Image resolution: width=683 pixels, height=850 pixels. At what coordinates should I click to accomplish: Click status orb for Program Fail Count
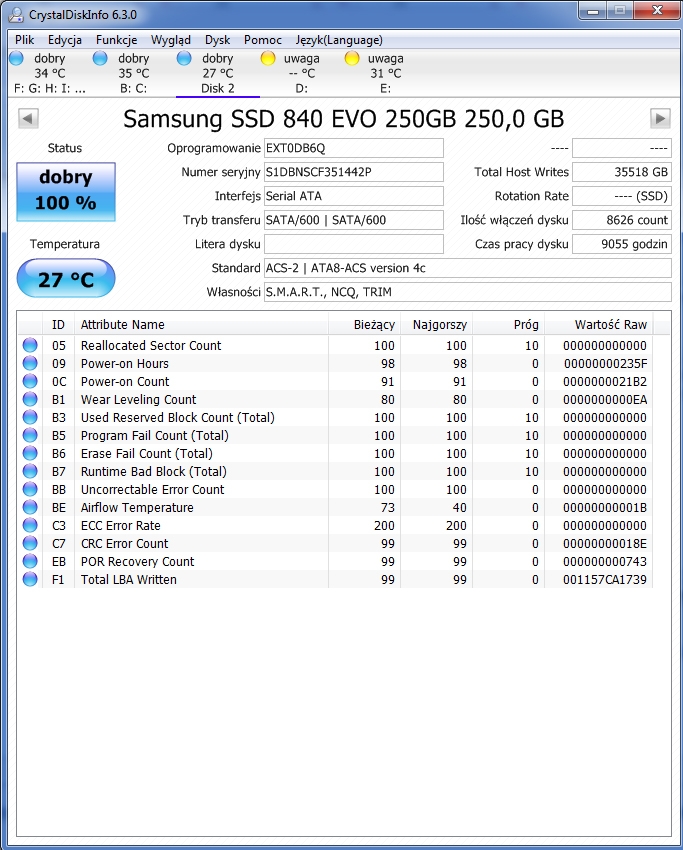click(30, 435)
